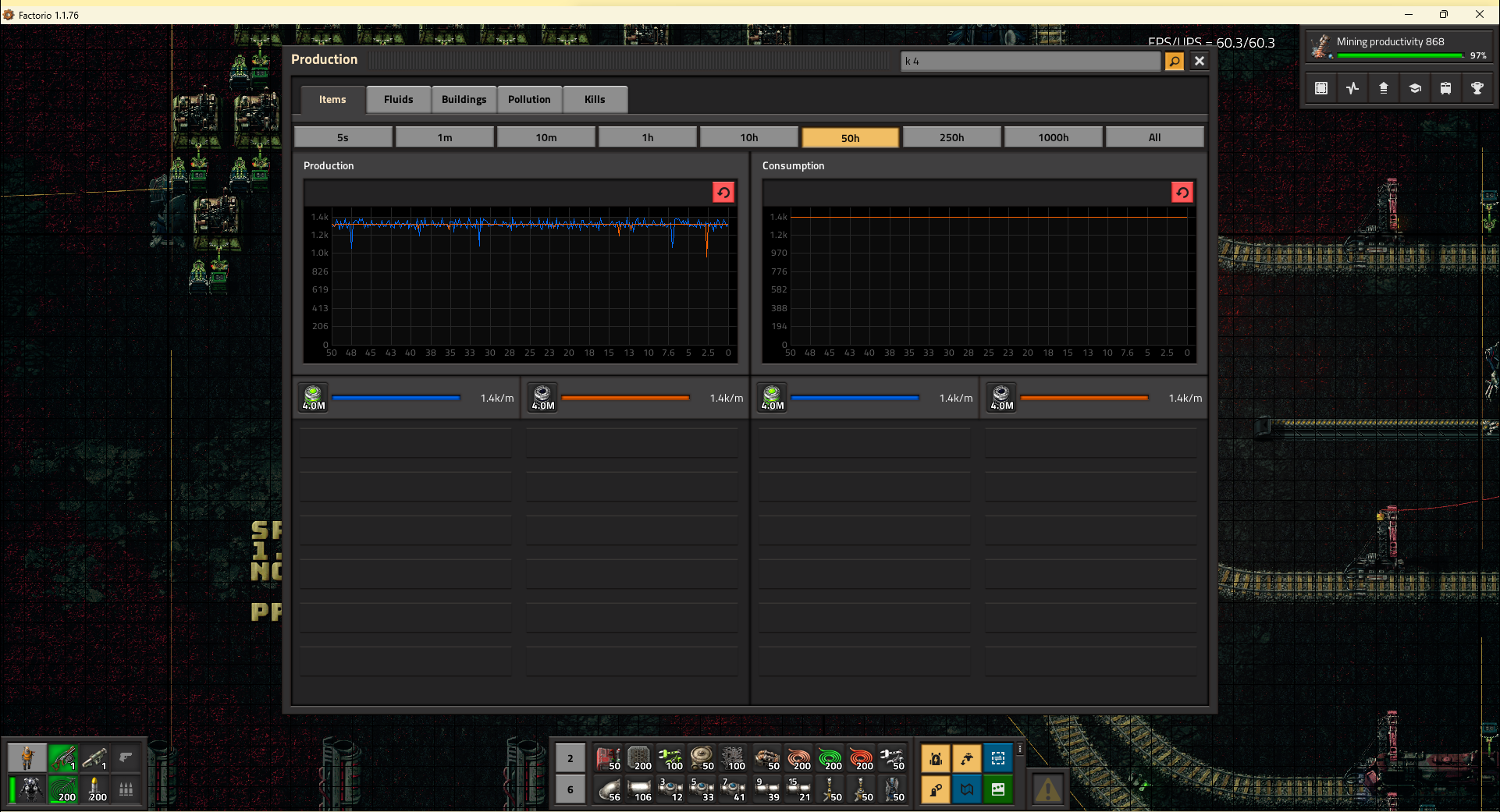This screenshot has width=1500, height=812.
Task: Pick the underground pipe numbered 15
Action: point(798,789)
